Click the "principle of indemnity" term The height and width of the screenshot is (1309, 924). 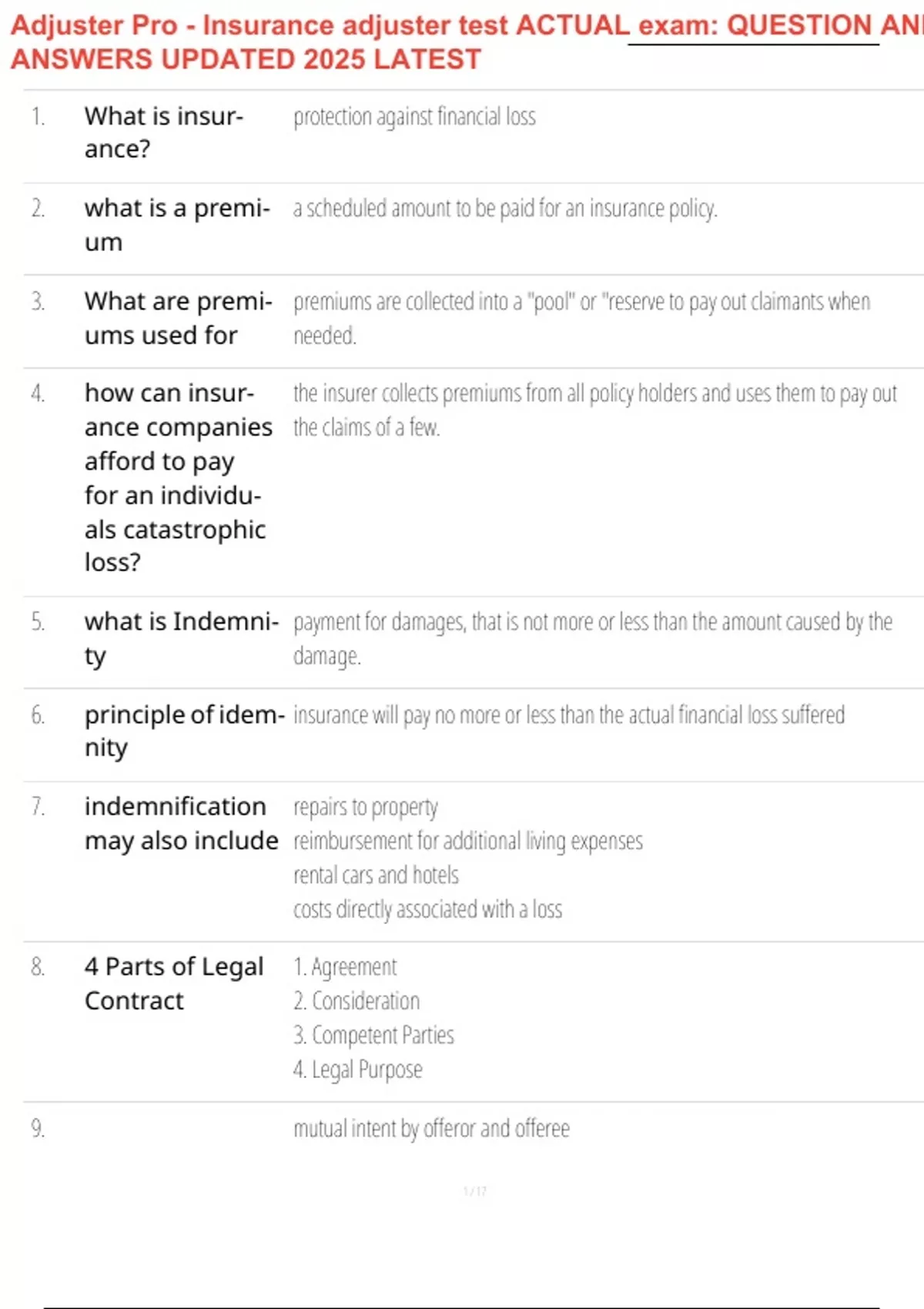pyautogui.click(x=184, y=731)
